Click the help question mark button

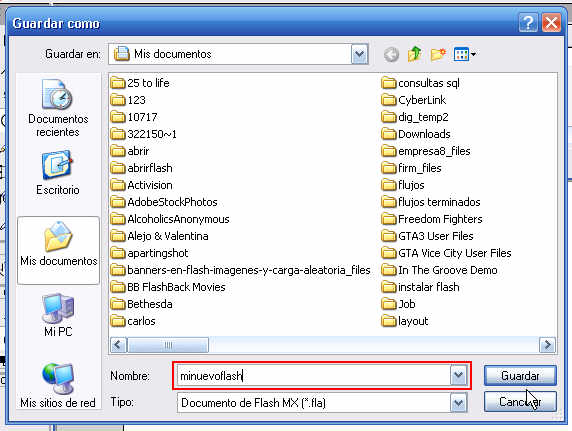click(x=528, y=23)
